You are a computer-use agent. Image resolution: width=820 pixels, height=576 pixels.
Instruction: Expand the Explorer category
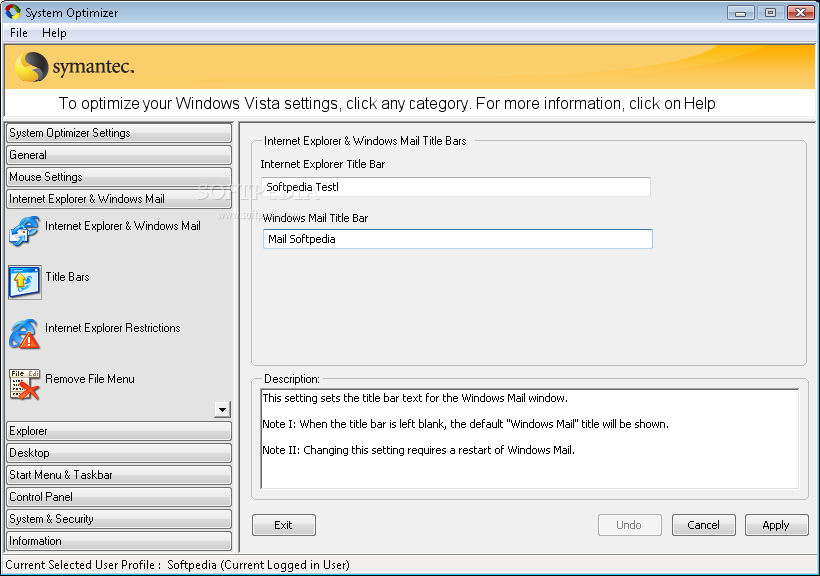[x=119, y=431]
